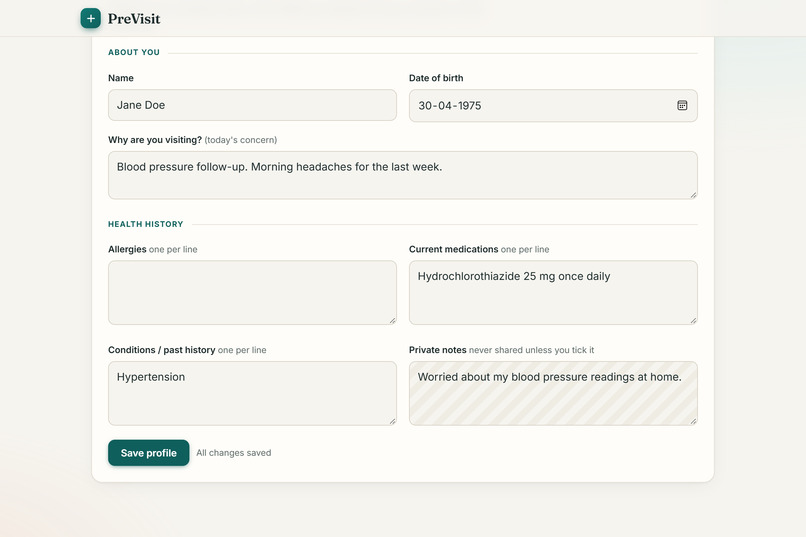This screenshot has width=806, height=537.
Task: Click the Private notes label
Action: (437, 350)
